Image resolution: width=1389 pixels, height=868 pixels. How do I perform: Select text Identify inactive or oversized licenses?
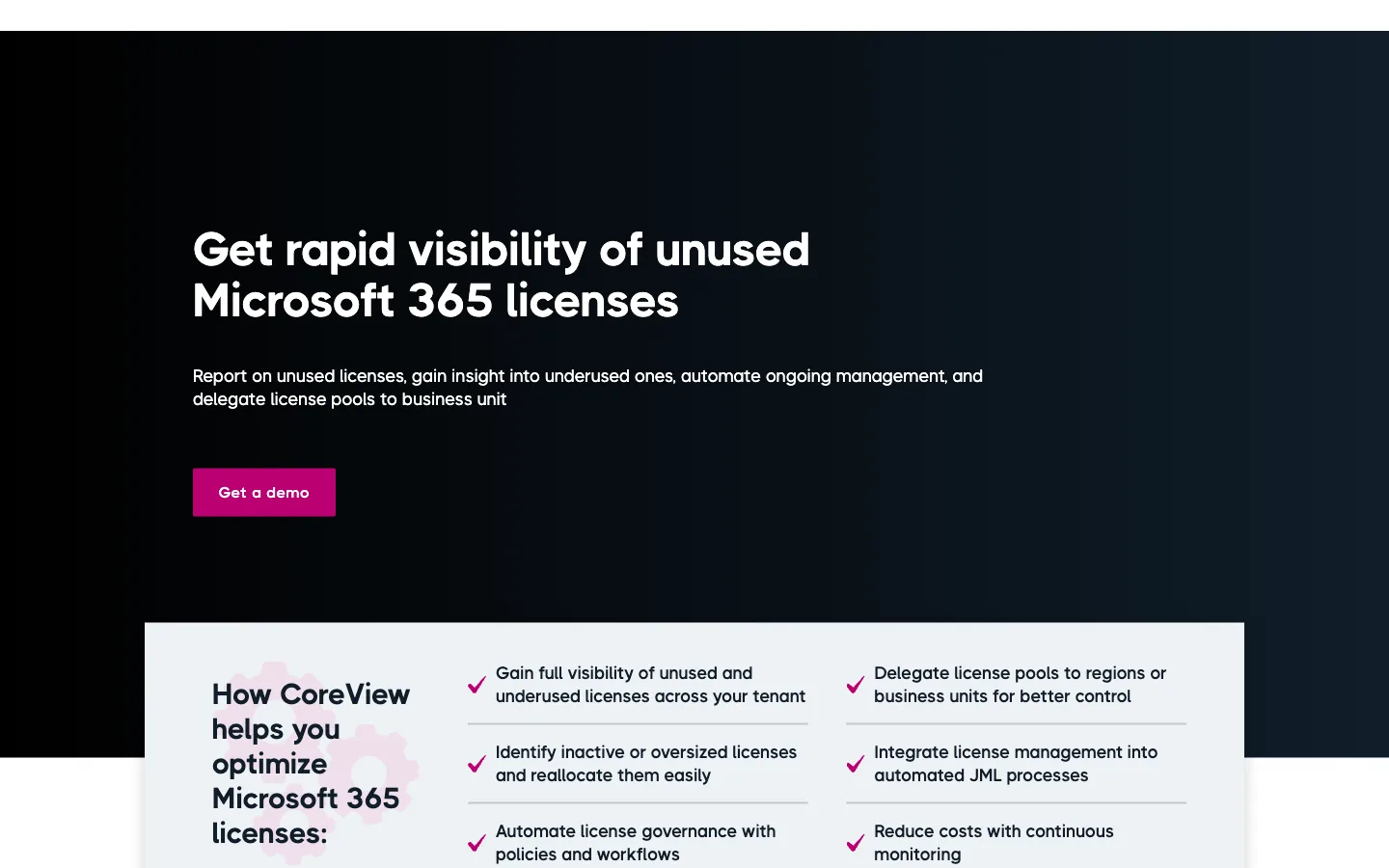[646, 764]
